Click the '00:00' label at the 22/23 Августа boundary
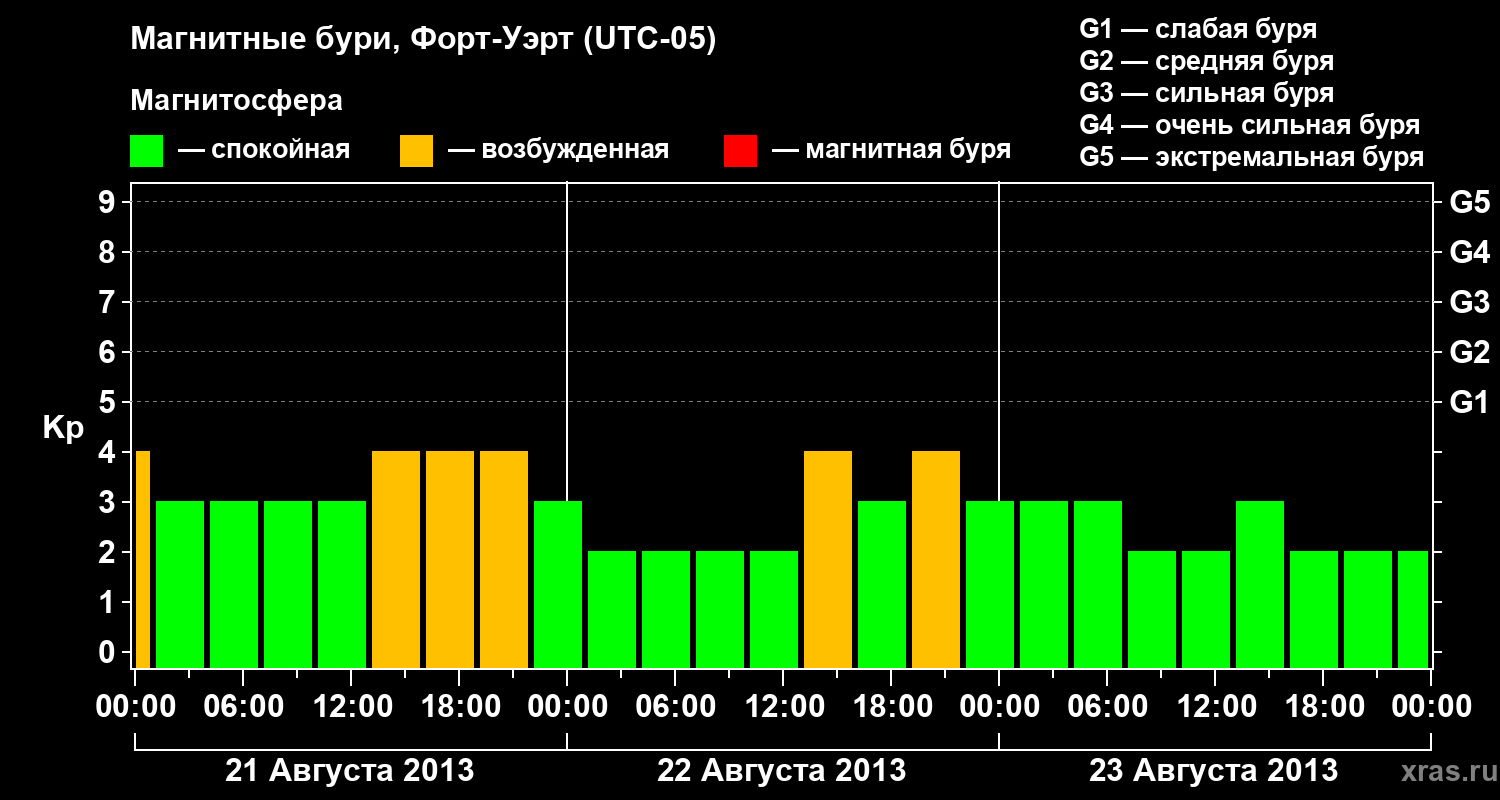Image resolution: width=1500 pixels, height=800 pixels. pos(999,706)
